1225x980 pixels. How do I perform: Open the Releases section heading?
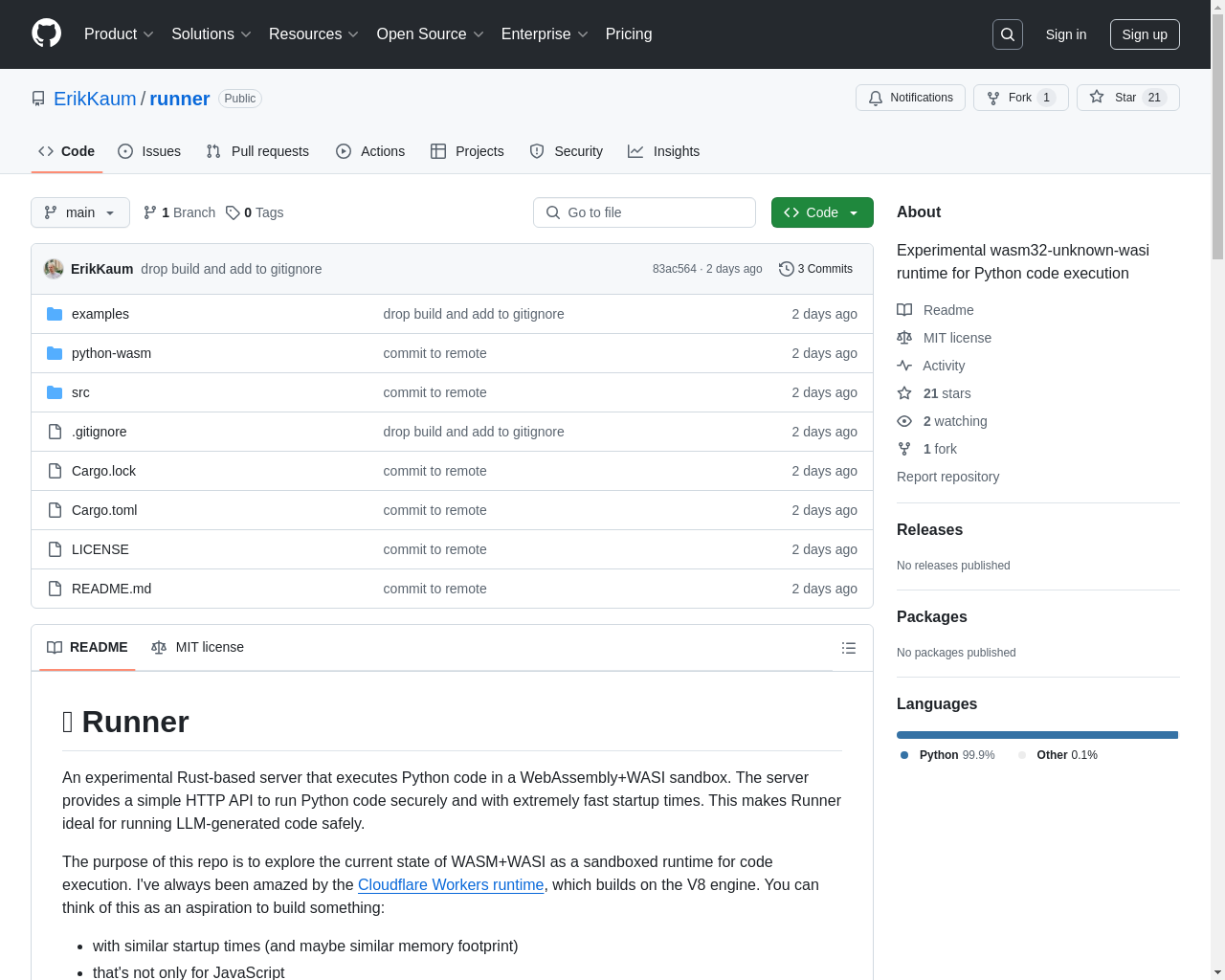(x=929, y=530)
